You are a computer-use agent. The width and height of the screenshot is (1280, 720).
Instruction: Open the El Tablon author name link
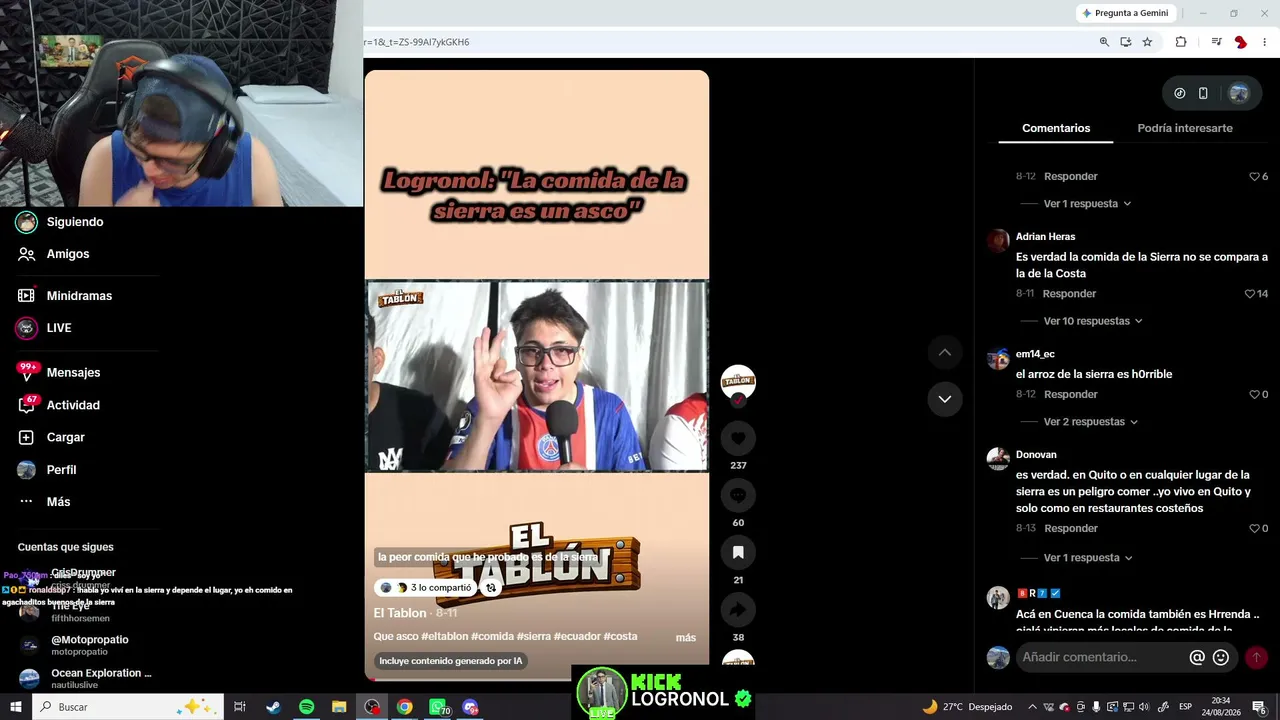pos(400,613)
